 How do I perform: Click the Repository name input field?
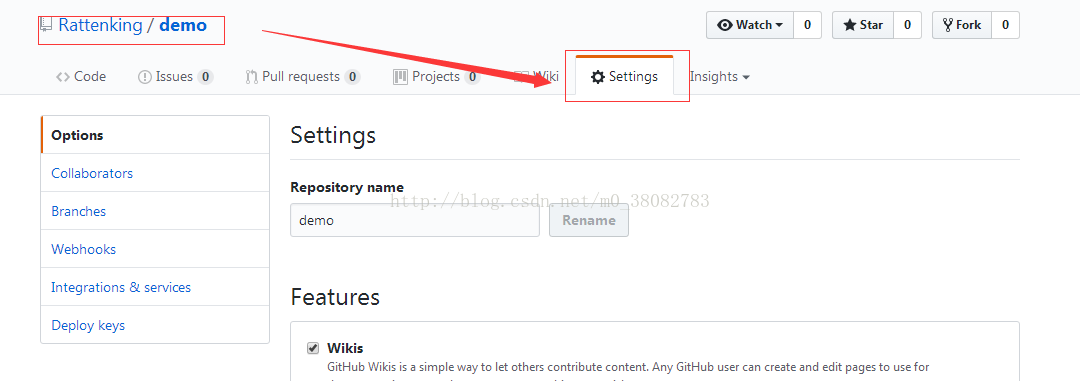(x=415, y=220)
